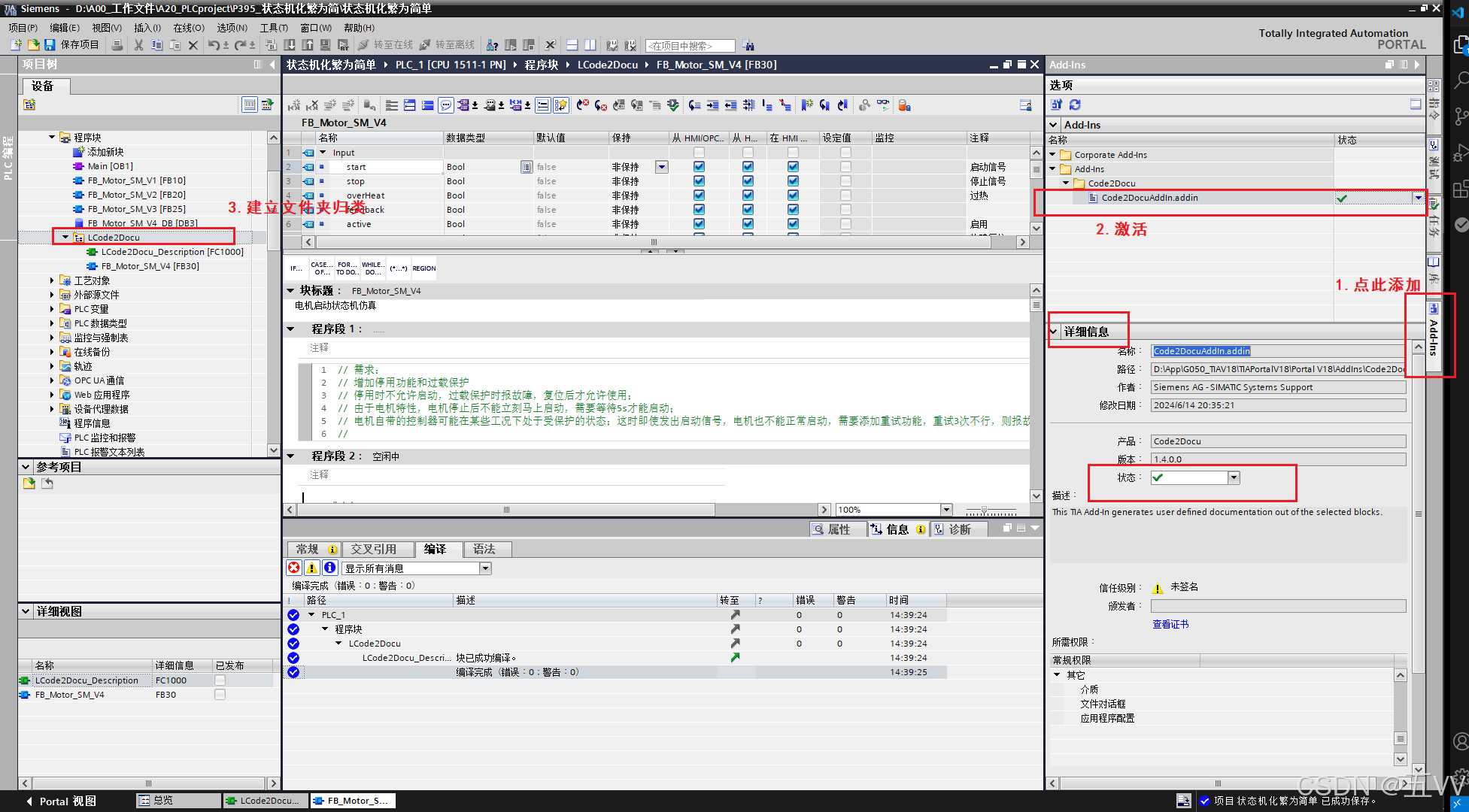Click the warning filter icon in compile tab
The height and width of the screenshot is (812, 1469).
[x=311, y=568]
